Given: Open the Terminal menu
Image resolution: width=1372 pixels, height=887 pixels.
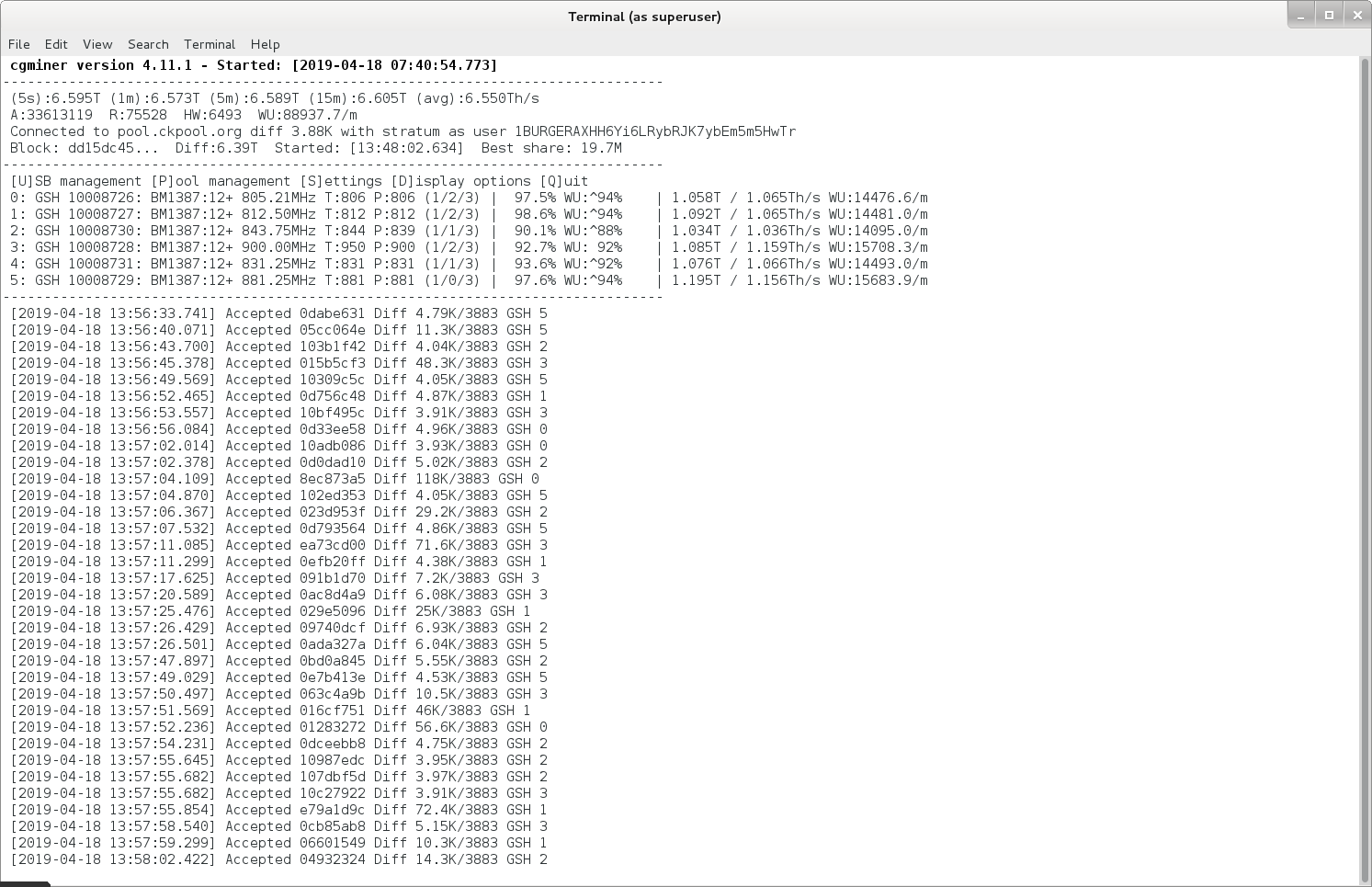Looking at the screenshot, I should tap(210, 44).
